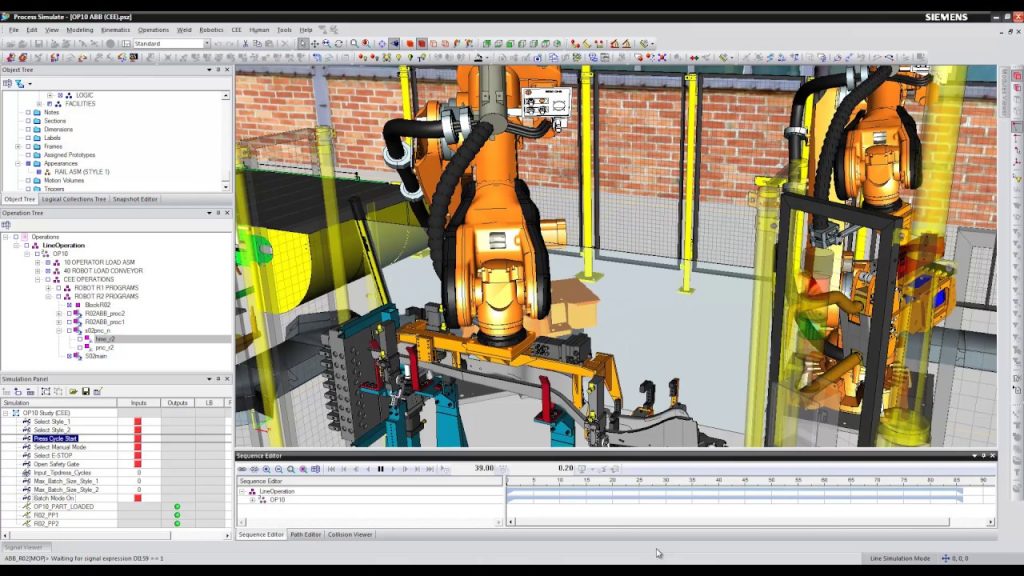Open the Signal Viewer panel at bottom left
1024x576 pixels.
tap(25, 547)
